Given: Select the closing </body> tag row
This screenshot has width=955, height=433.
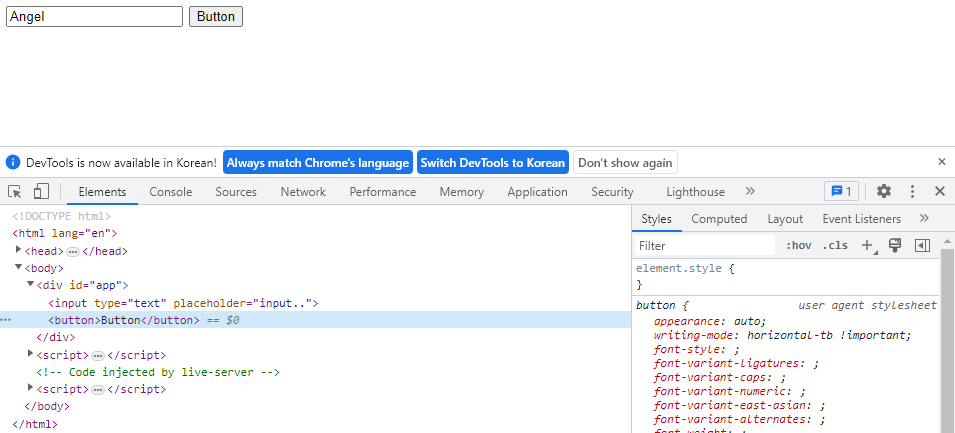Looking at the screenshot, I should tap(47, 406).
